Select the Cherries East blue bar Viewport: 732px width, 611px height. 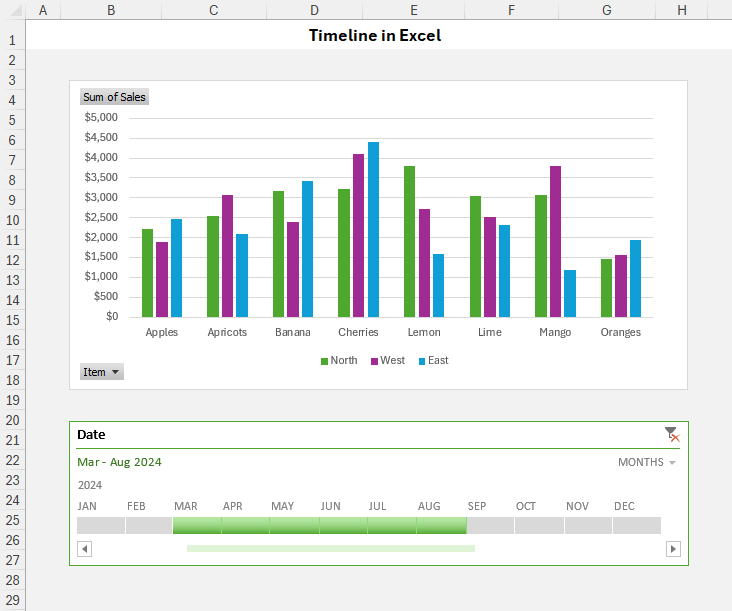[x=373, y=230]
